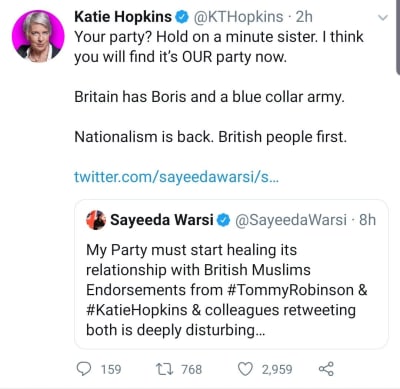The height and width of the screenshot is (389, 400).
Task: Click Katie Hopkins' blue verified badge
Action: point(182,17)
